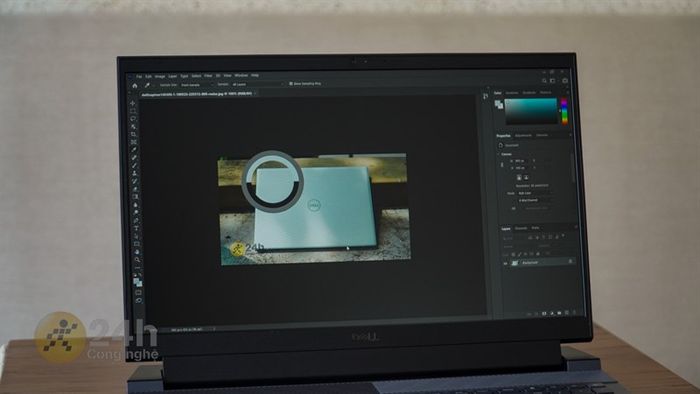Toggle the link between width and height
The width and height of the screenshot is (700, 394).
[x=502, y=165]
